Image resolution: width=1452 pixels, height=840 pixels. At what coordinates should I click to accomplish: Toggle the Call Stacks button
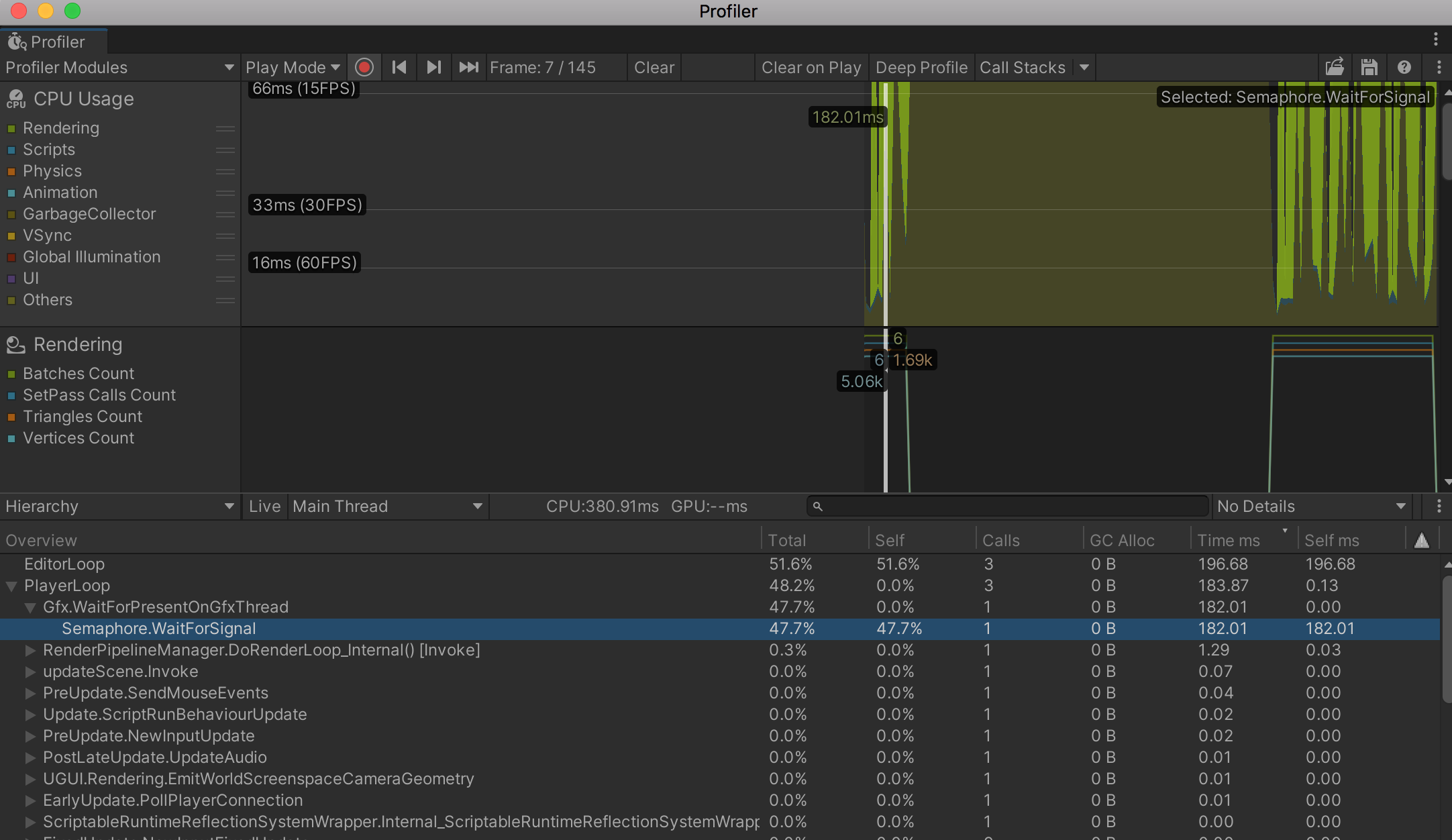1022,67
